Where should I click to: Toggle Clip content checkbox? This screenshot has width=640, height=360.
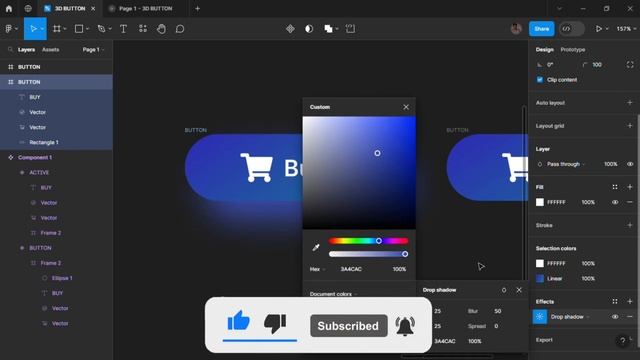540,80
